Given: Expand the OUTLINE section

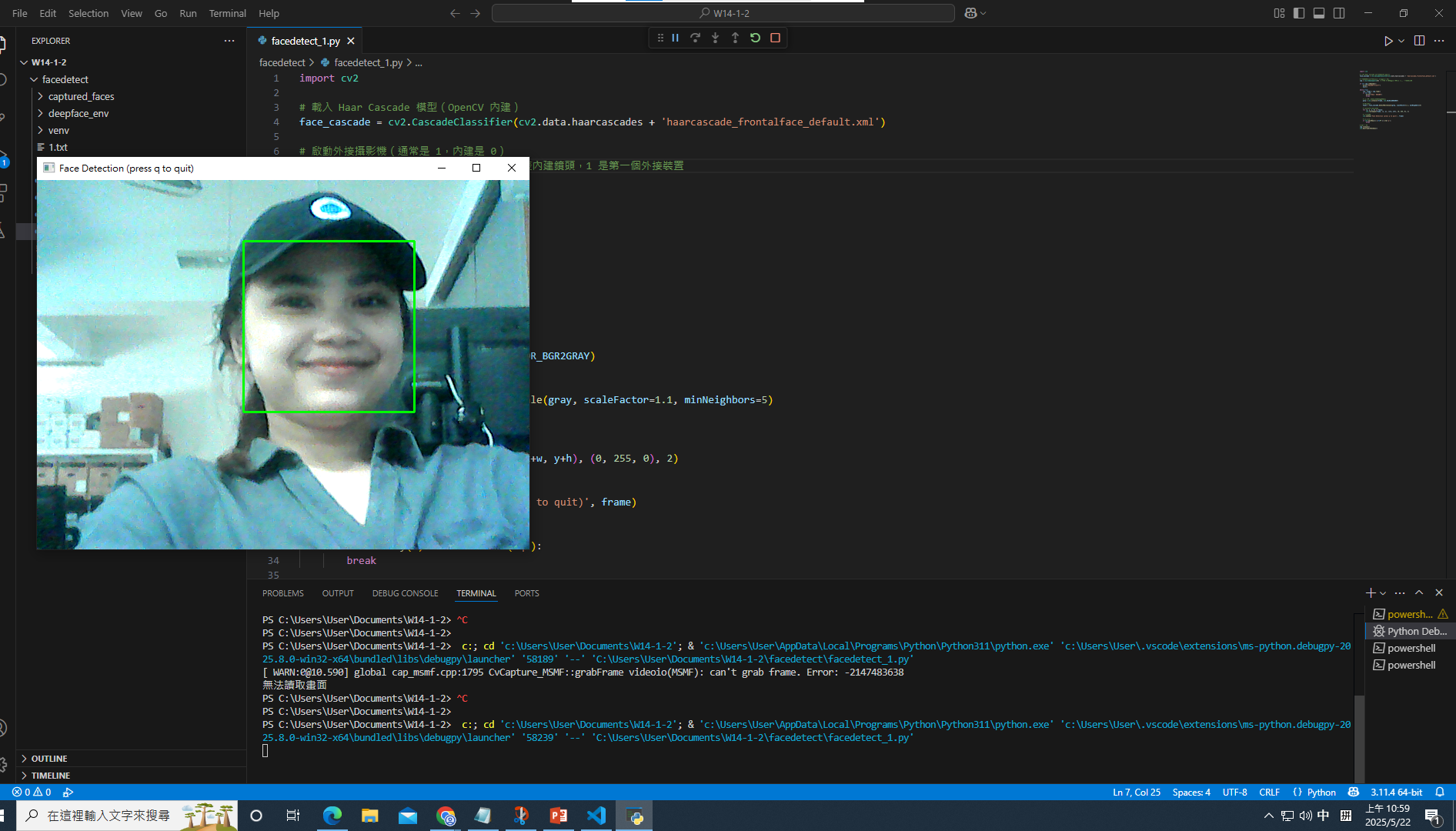Looking at the screenshot, I should pos(49,759).
